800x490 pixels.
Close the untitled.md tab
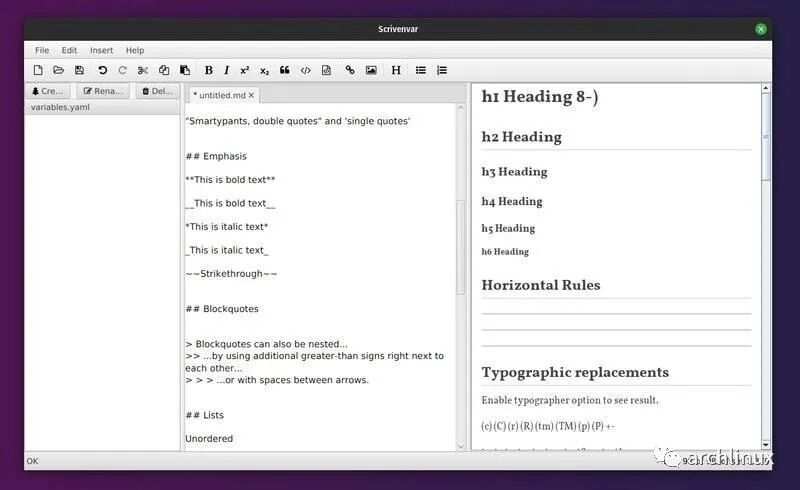click(252, 95)
